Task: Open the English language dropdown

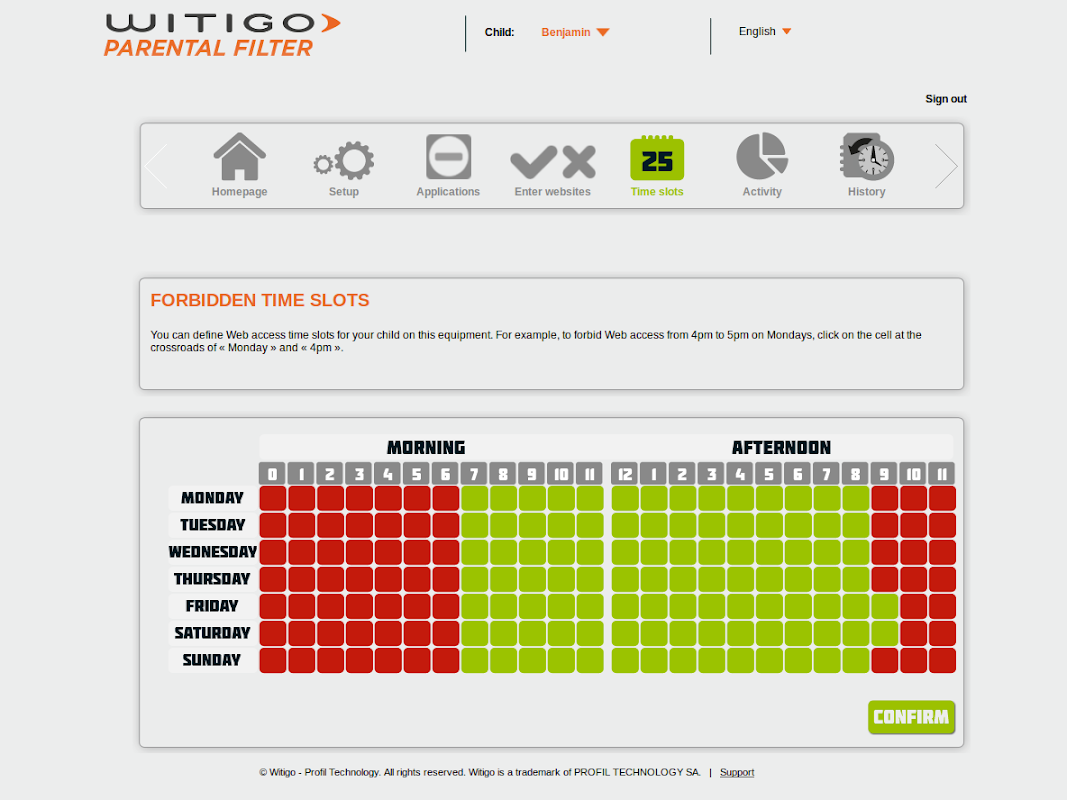Action: point(765,31)
